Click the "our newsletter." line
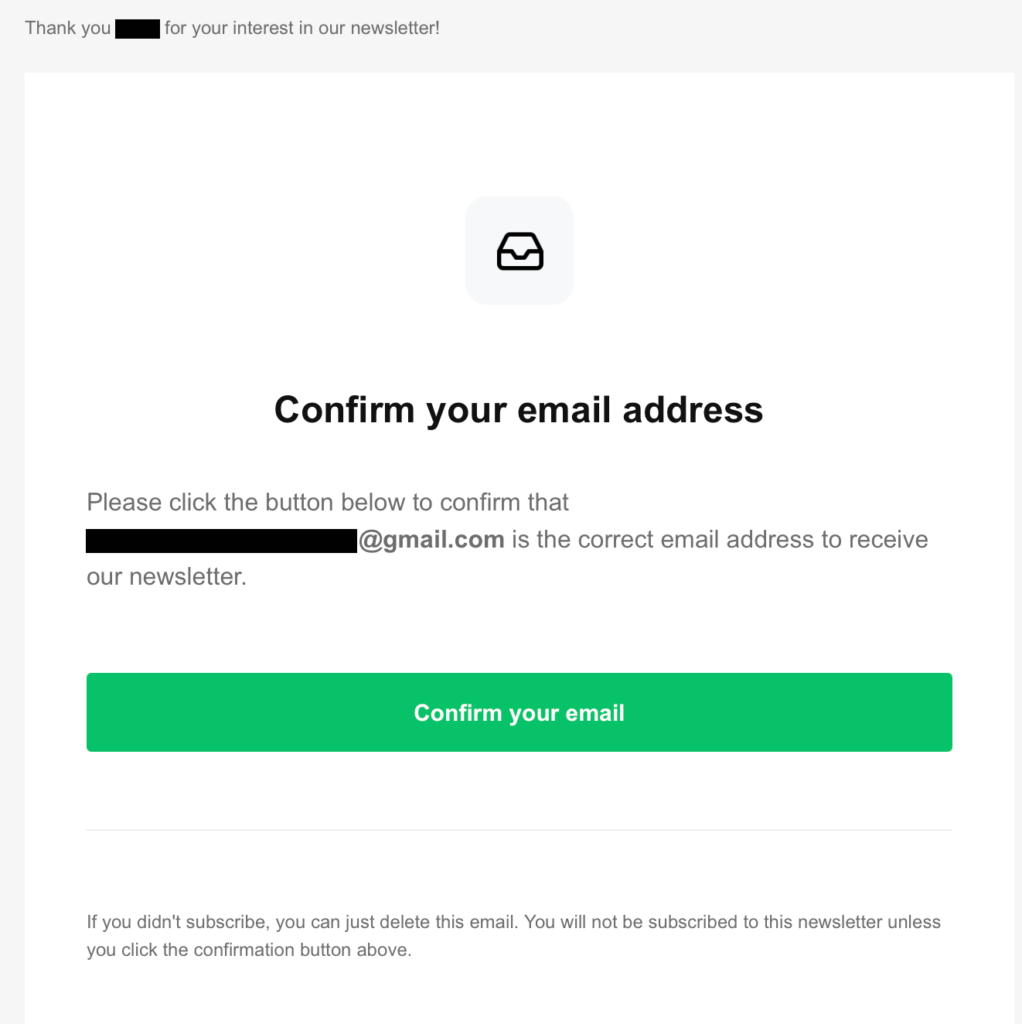 click(x=166, y=577)
